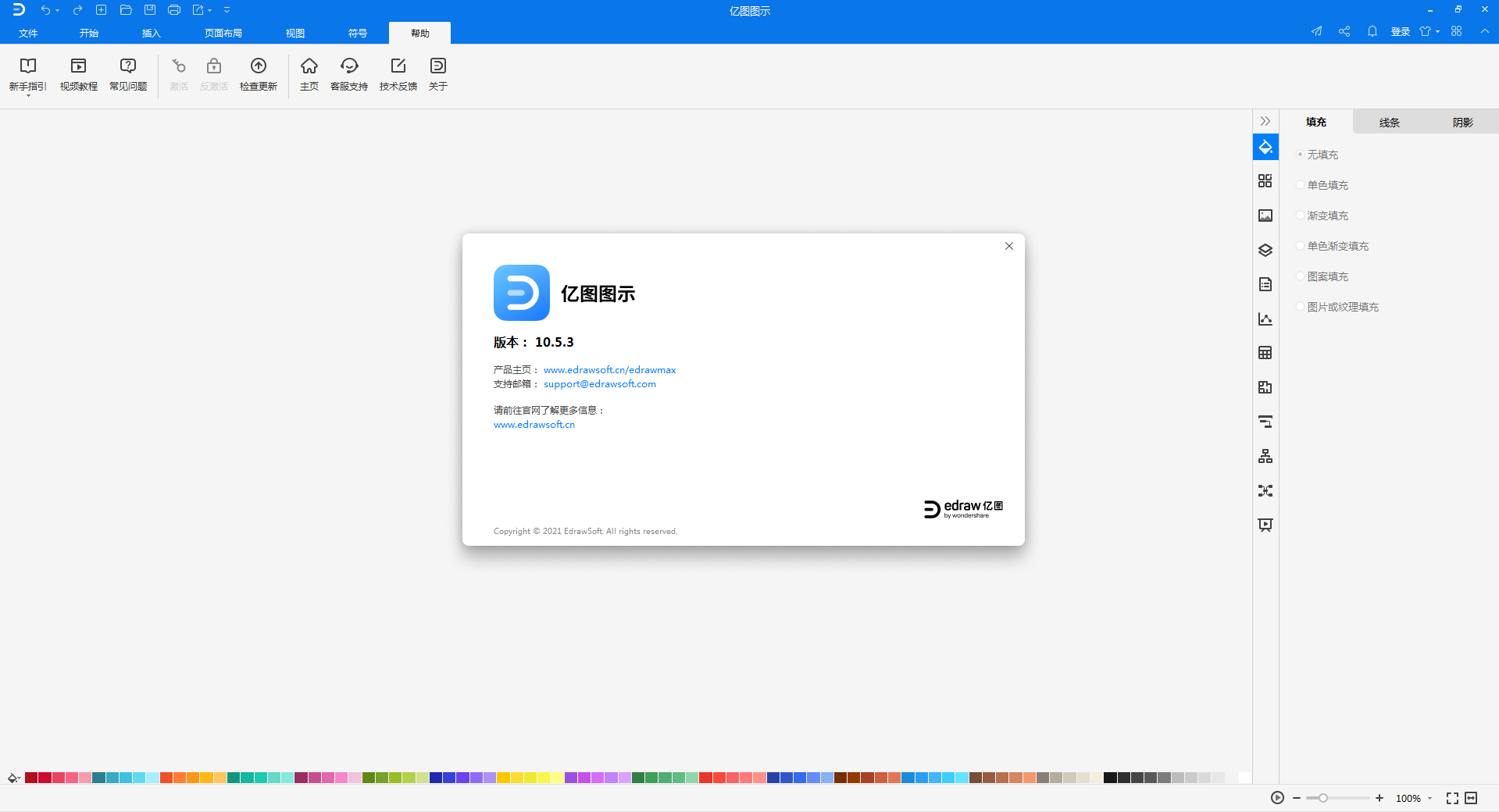Viewport: 1499px width, 812px height.
Task: Click support@edrawsoft.com email link
Action: tap(600, 383)
